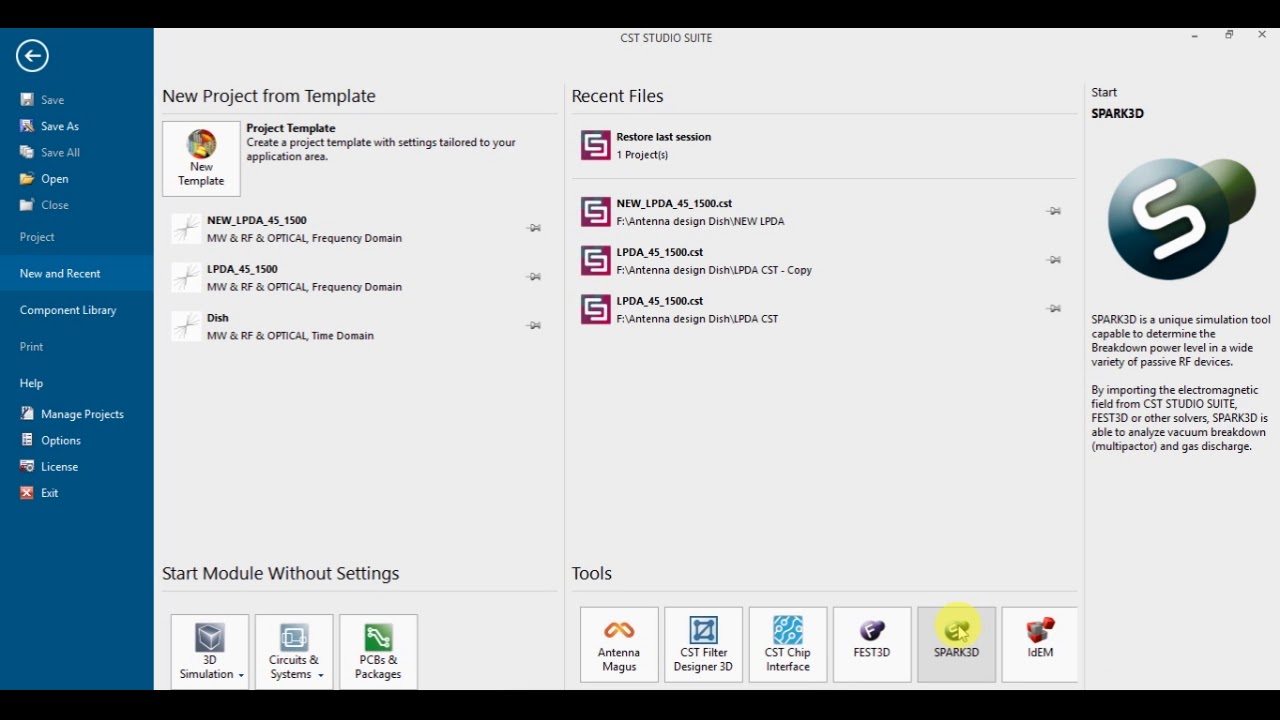Open Dish template icon

[186, 326]
